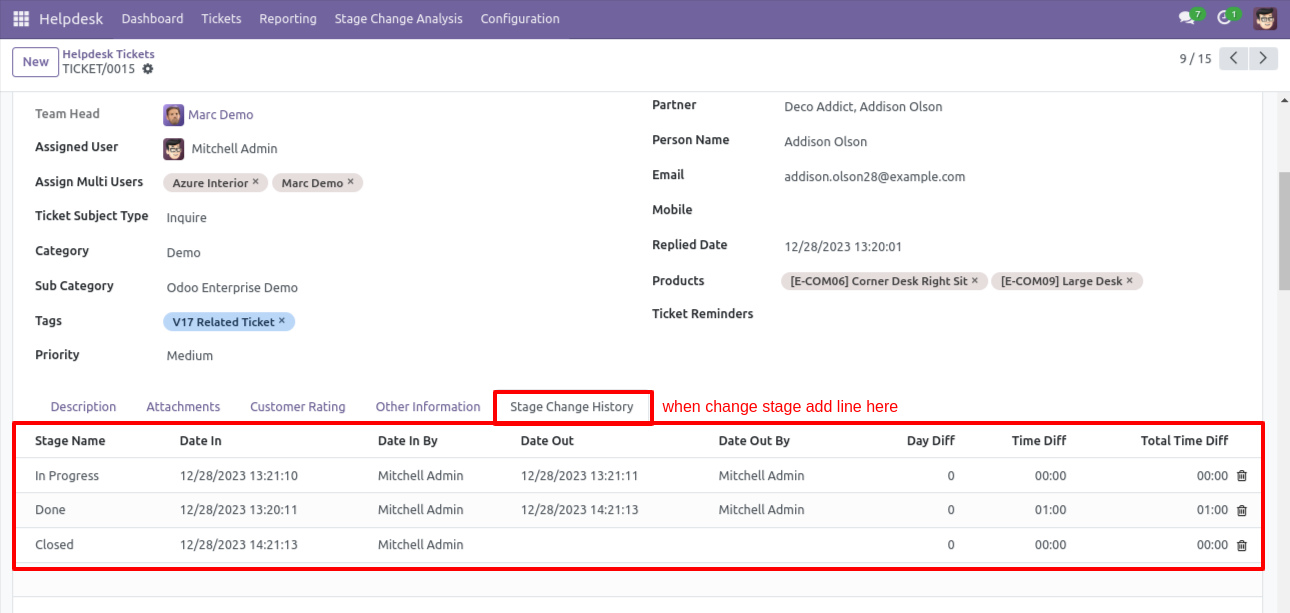Image resolution: width=1290 pixels, height=613 pixels.
Task: Remove the V17 Related Ticket tag
Action: [282, 321]
